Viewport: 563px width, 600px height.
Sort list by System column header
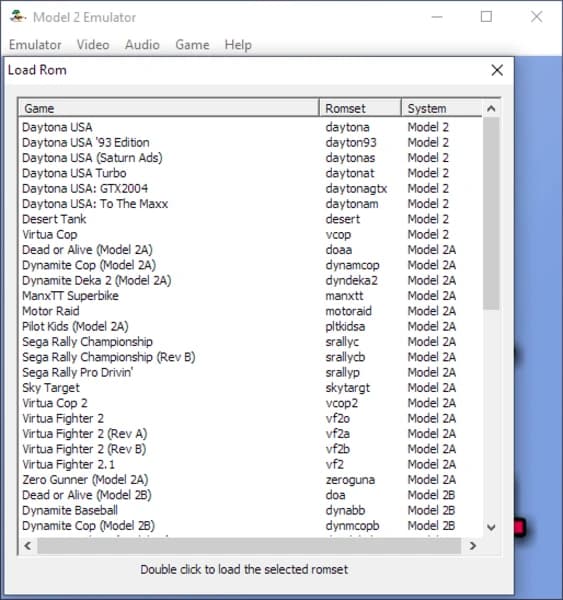click(442, 108)
